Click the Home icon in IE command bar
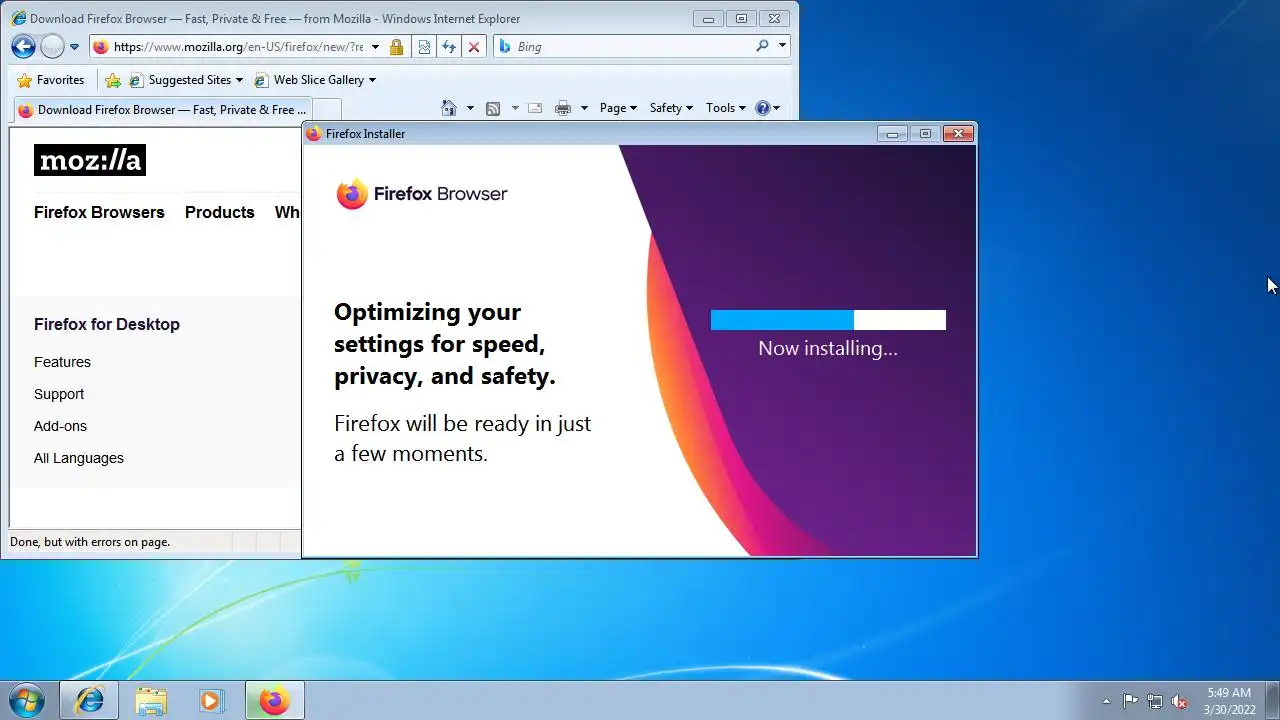This screenshot has width=1280, height=720. click(449, 108)
